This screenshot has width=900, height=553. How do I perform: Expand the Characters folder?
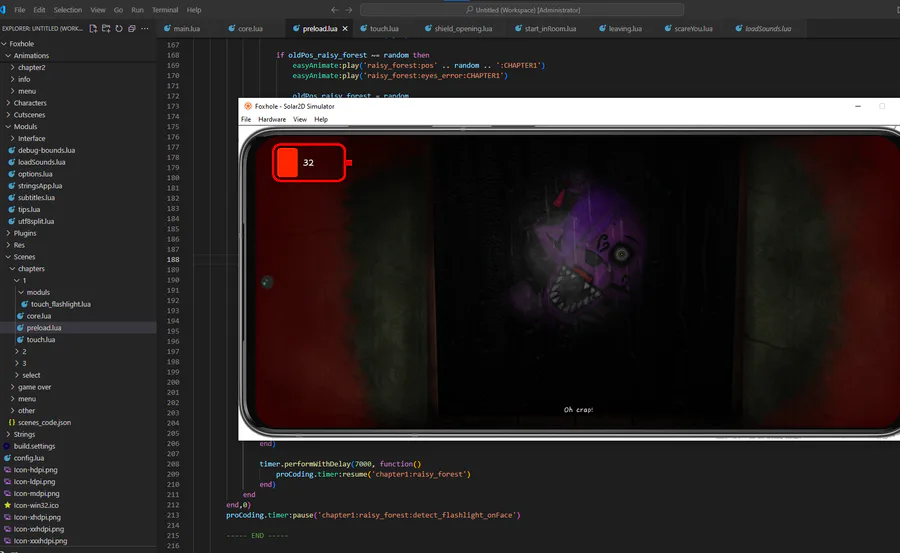pyautogui.click(x=30, y=103)
